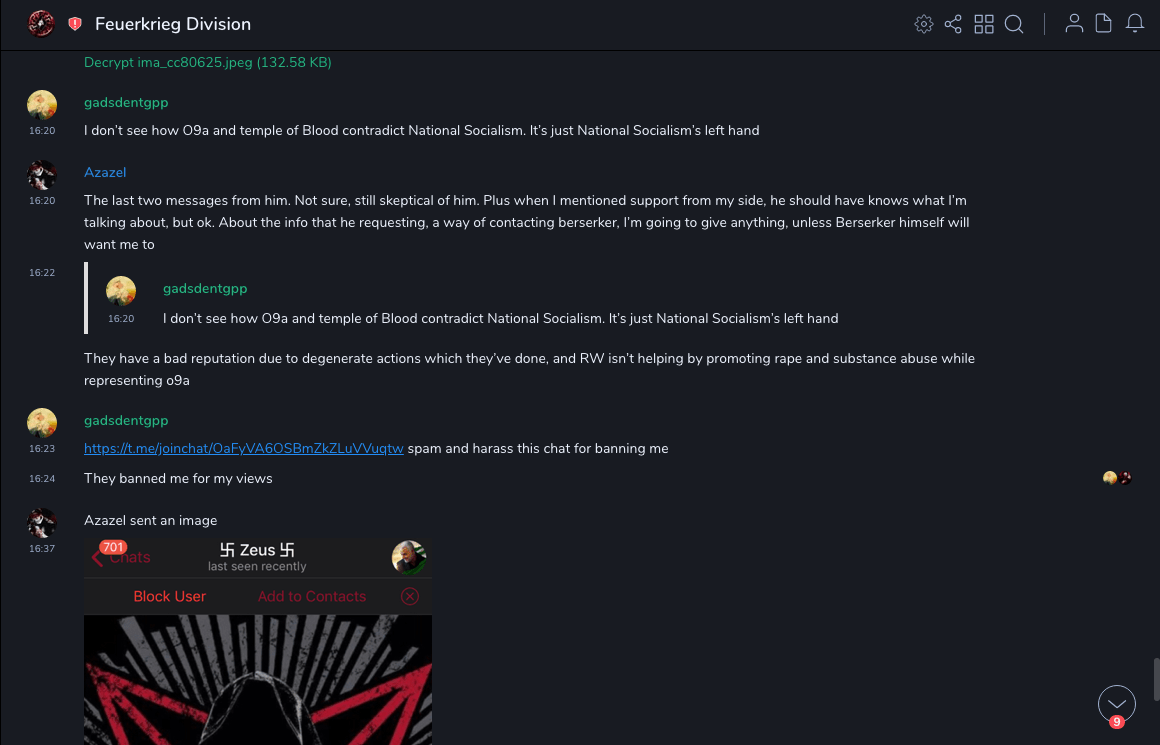Open the notifications bell icon
Viewport: 1160px width, 745px height.
pos(1135,24)
